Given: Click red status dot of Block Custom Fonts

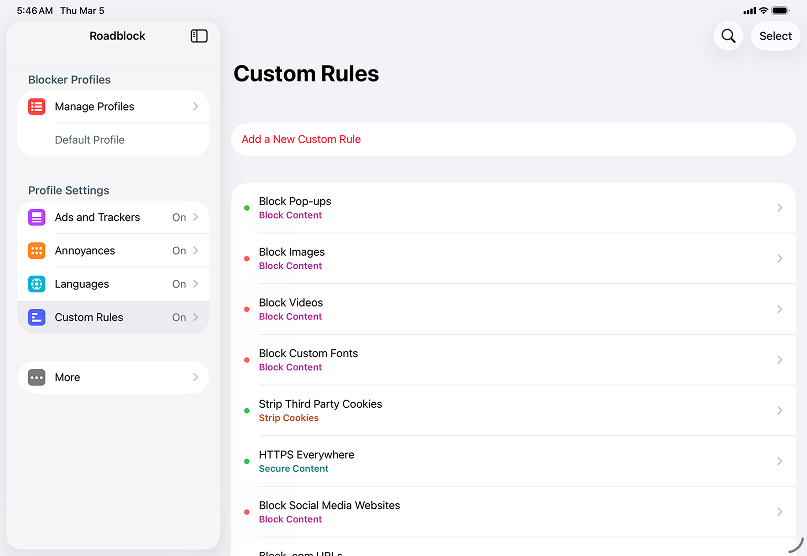Looking at the screenshot, I should tap(247, 360).
